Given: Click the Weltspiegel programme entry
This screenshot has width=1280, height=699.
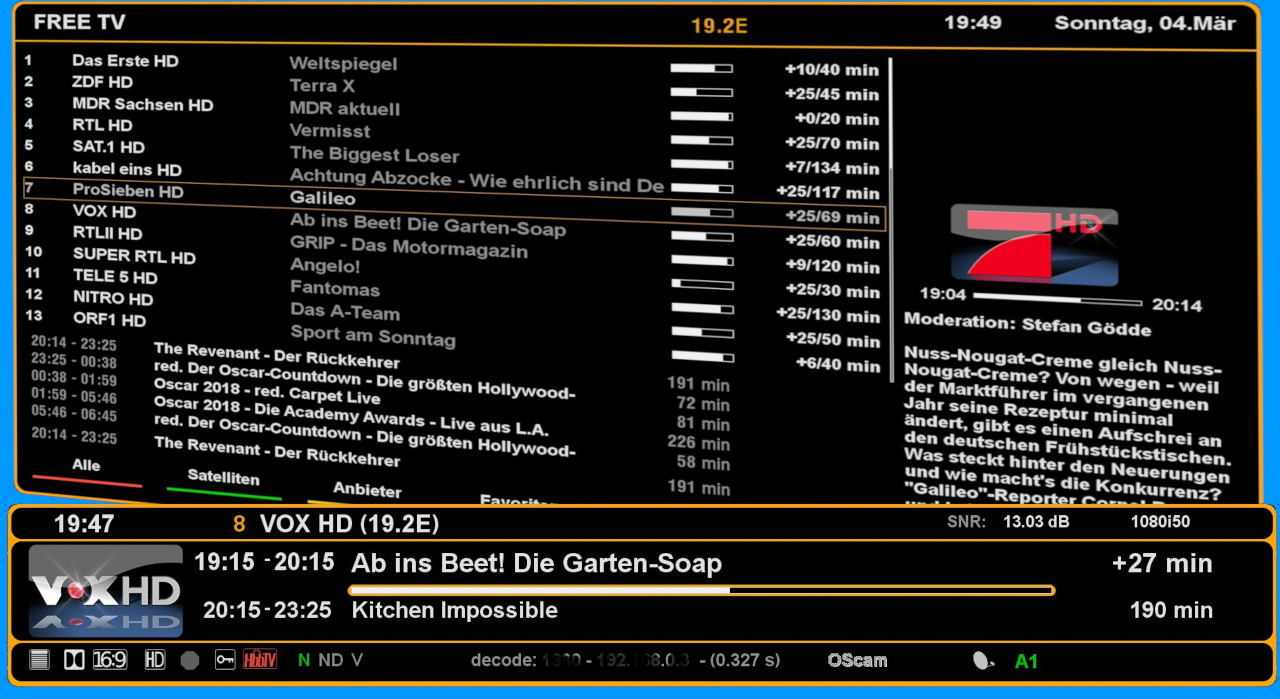Looking at the screenshot, I should coord(343,64).
